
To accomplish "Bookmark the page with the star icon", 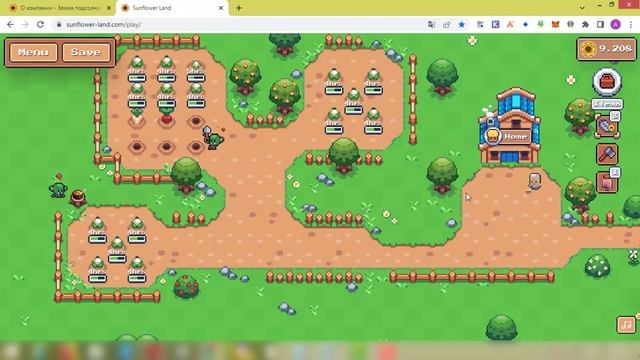I will [x=462, y=24].
